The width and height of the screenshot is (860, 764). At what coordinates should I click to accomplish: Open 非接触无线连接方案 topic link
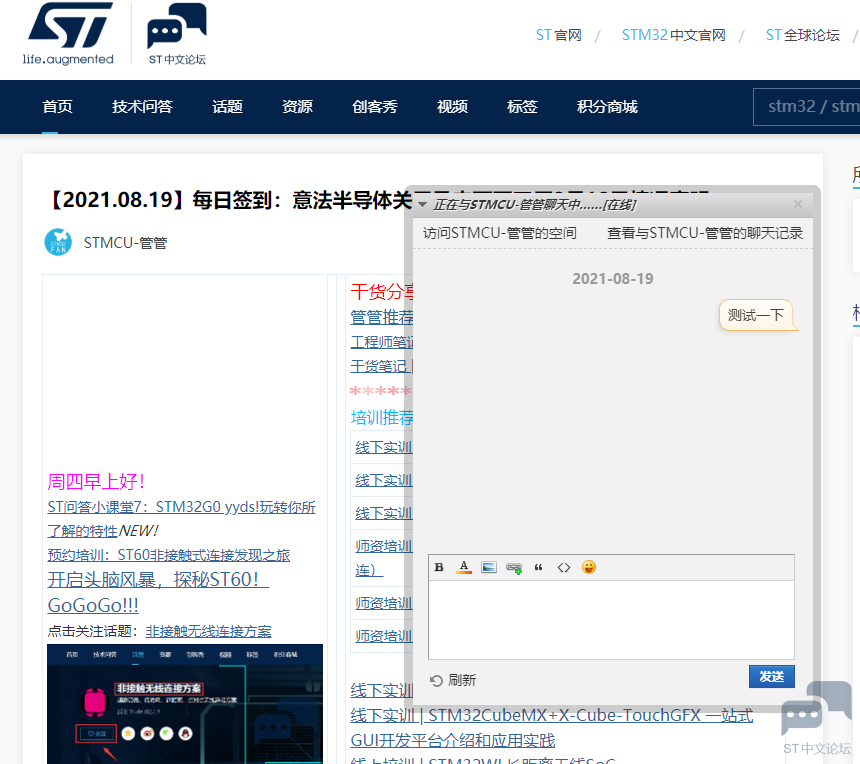click(x=208, y=631)
